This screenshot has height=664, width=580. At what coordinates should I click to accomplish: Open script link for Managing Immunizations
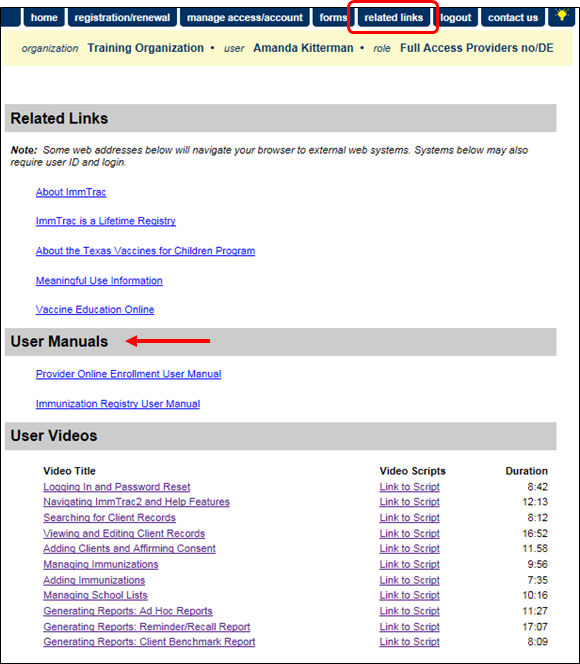click(409, 564)
